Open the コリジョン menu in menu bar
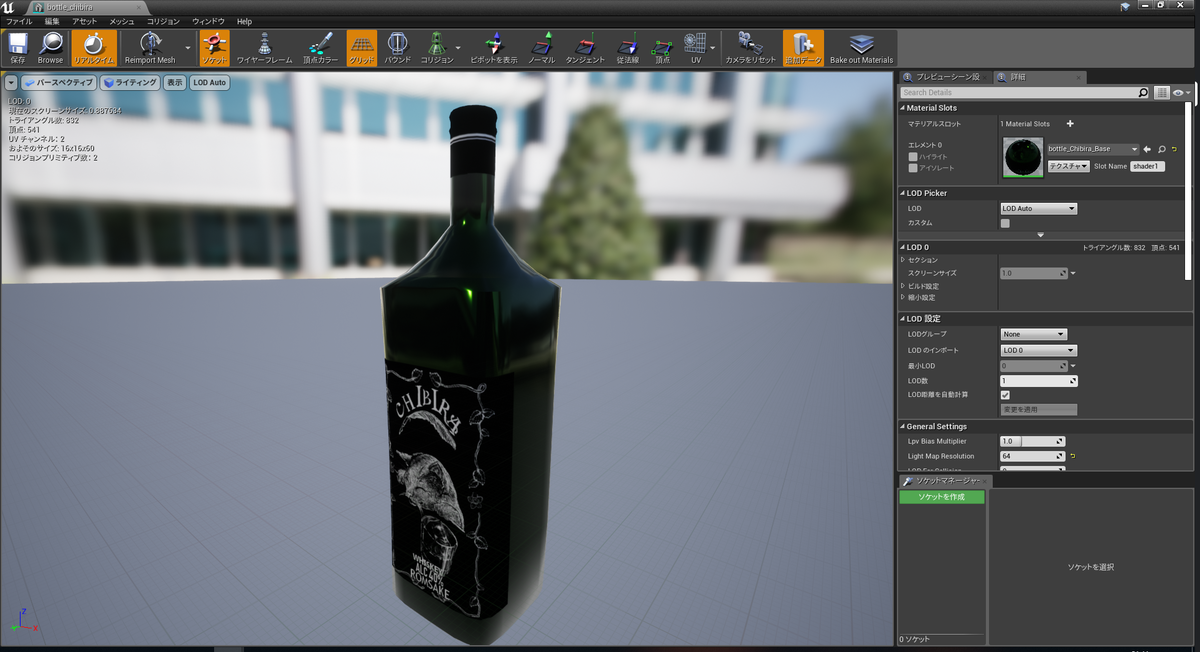The width and height of the screenshot is (1200, 652). coord(164,21)
